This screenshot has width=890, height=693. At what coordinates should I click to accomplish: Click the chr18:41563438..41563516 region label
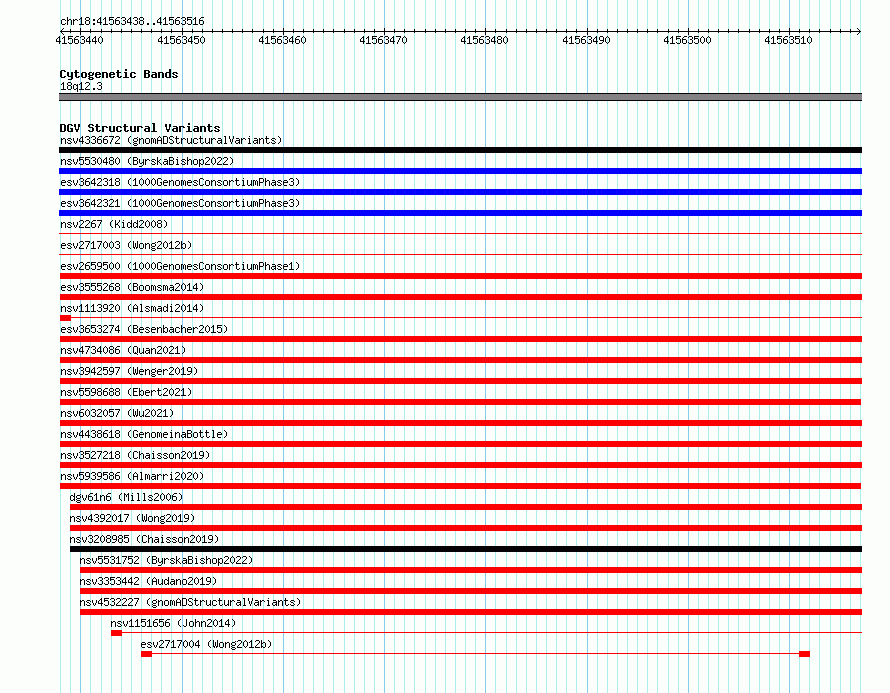pyautogui.click(x=132, y=22)
